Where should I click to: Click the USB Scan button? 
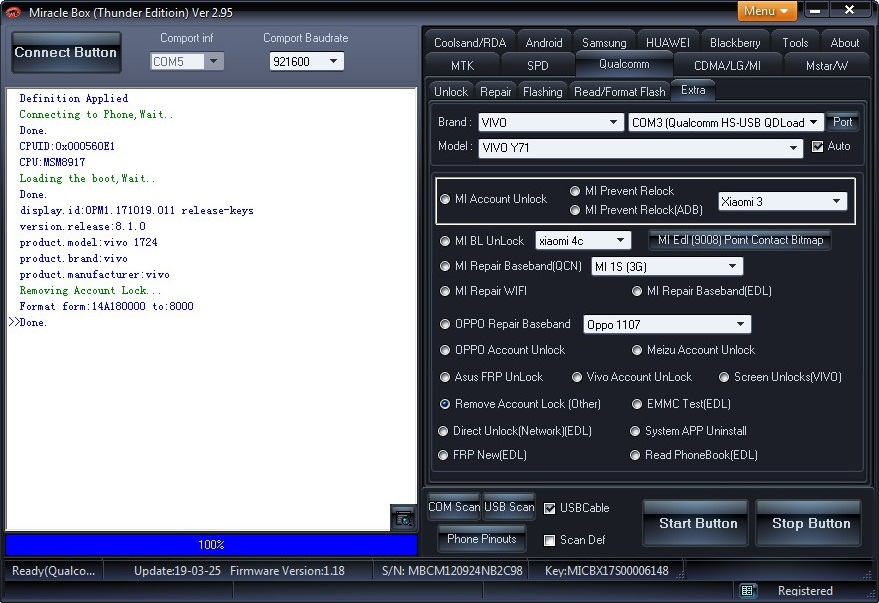point(509,507)
